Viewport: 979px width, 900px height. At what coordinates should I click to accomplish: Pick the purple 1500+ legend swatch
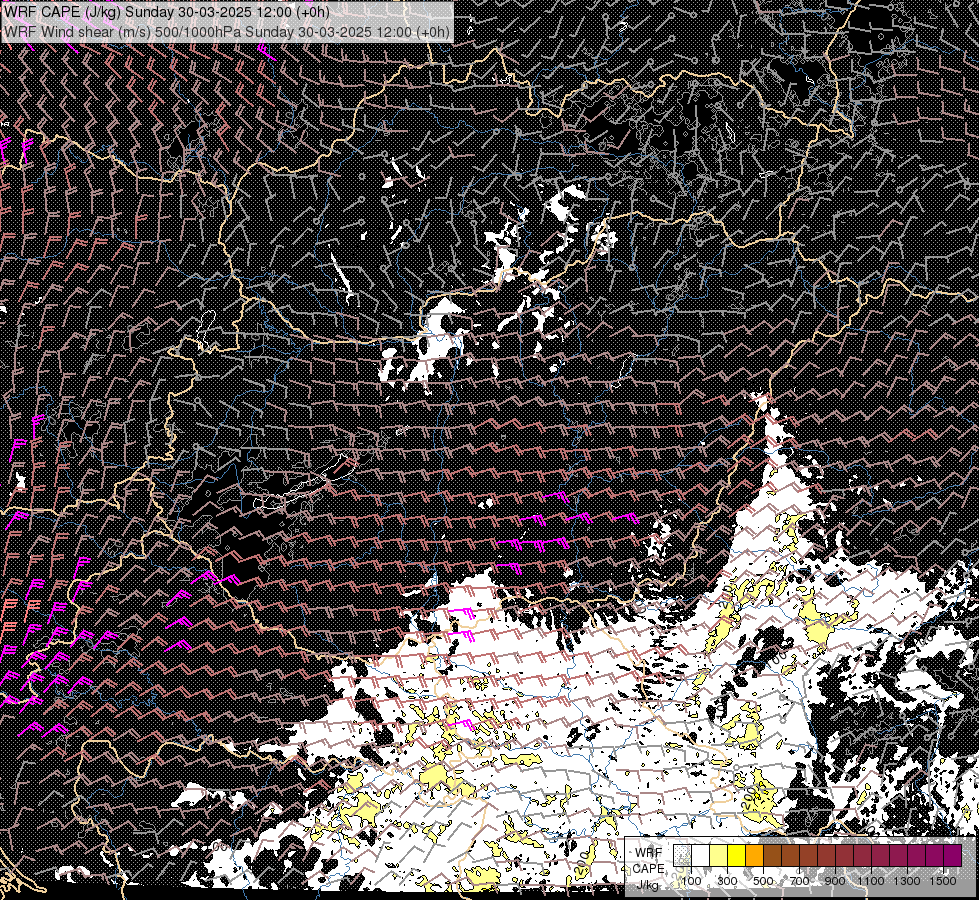pyautogui.click(x=953, y=855)
